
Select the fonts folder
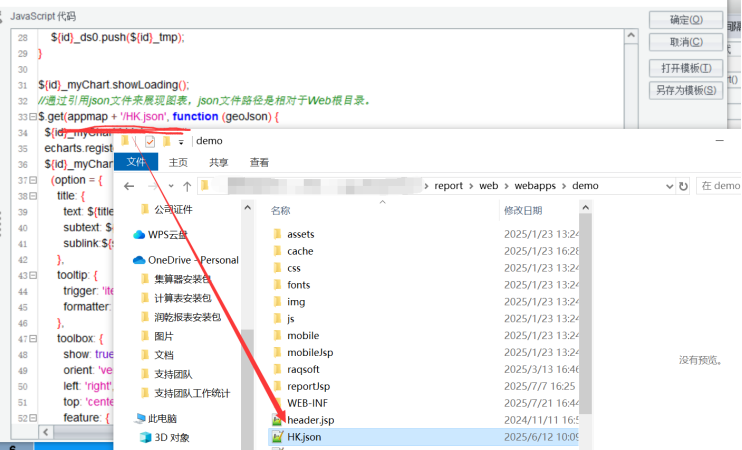[298, 285]
